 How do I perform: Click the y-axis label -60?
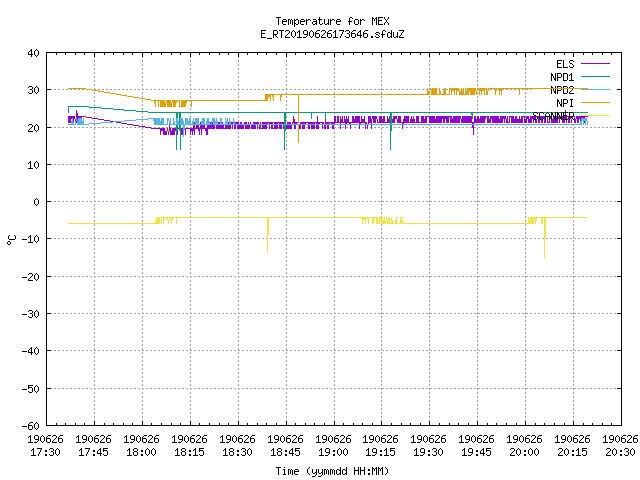point(31,426)
